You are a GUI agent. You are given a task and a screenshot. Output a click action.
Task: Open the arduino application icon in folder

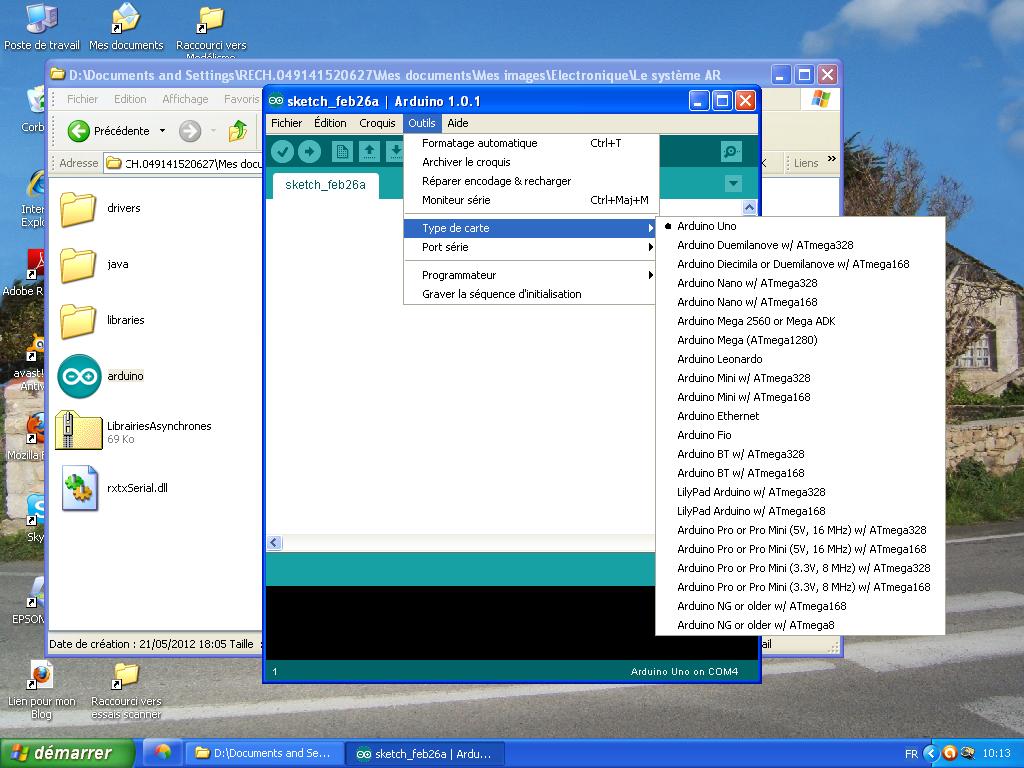point(79,376)
